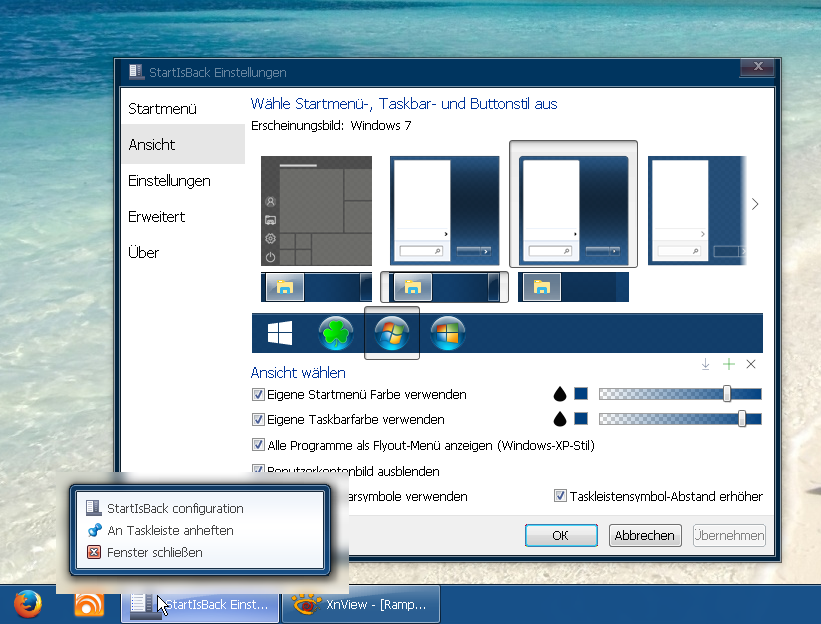Remove the start button using the small X icon

[751, 364]
